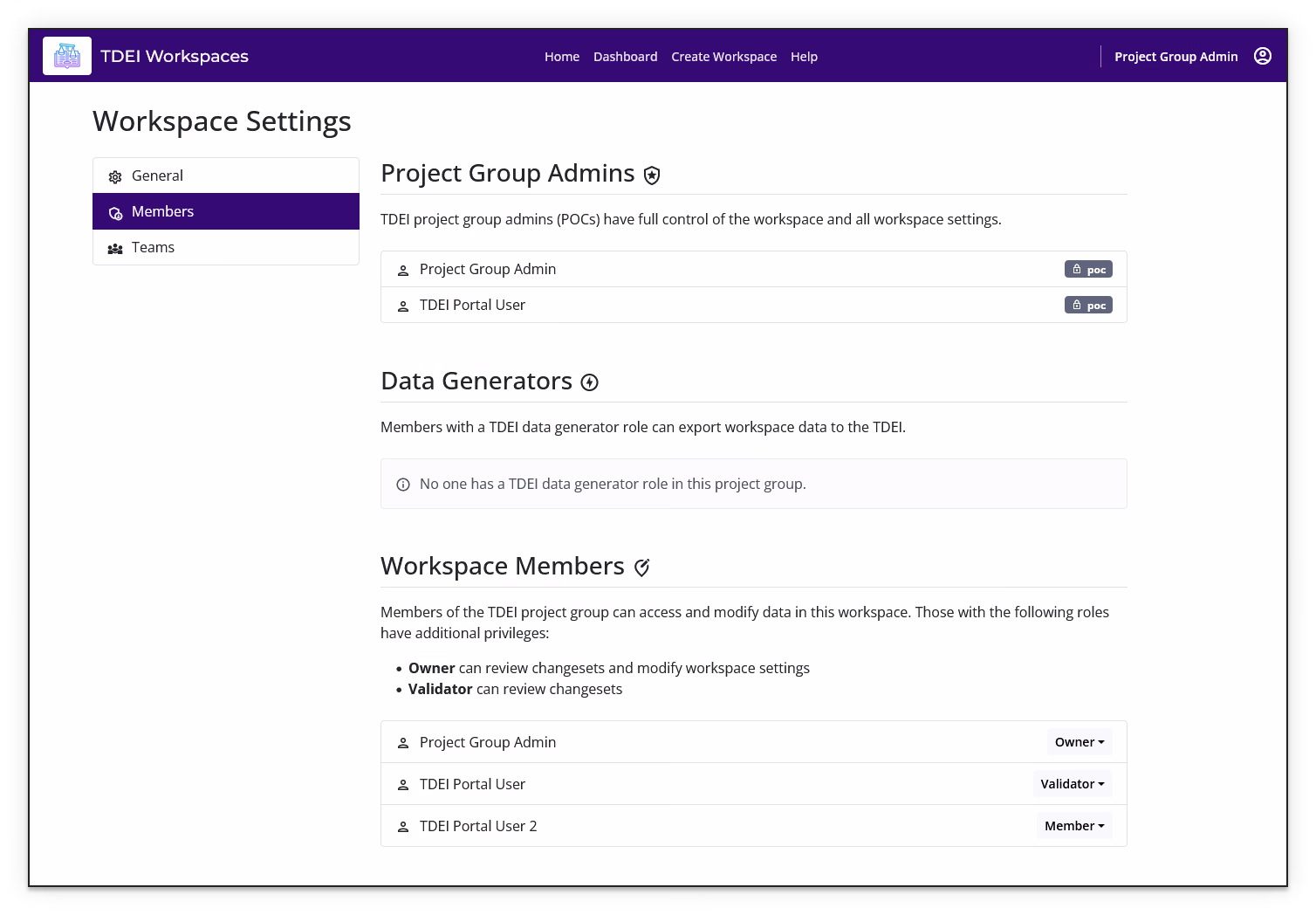This screenshot has width=1316, height=915.
Task: Click the checkmark icon next to Workspace Members
Action: 642,568
